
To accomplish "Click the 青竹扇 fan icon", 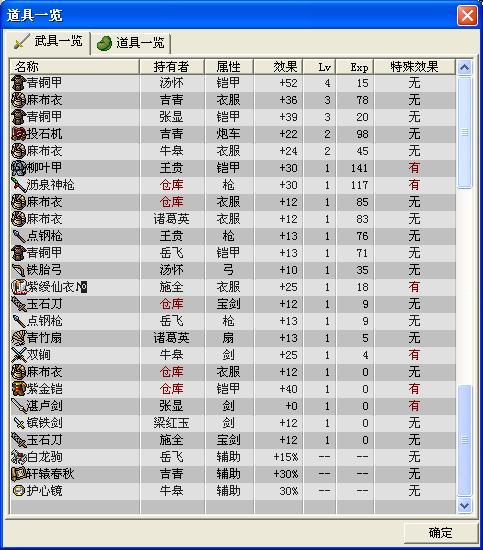I will [x=19, y=338].
